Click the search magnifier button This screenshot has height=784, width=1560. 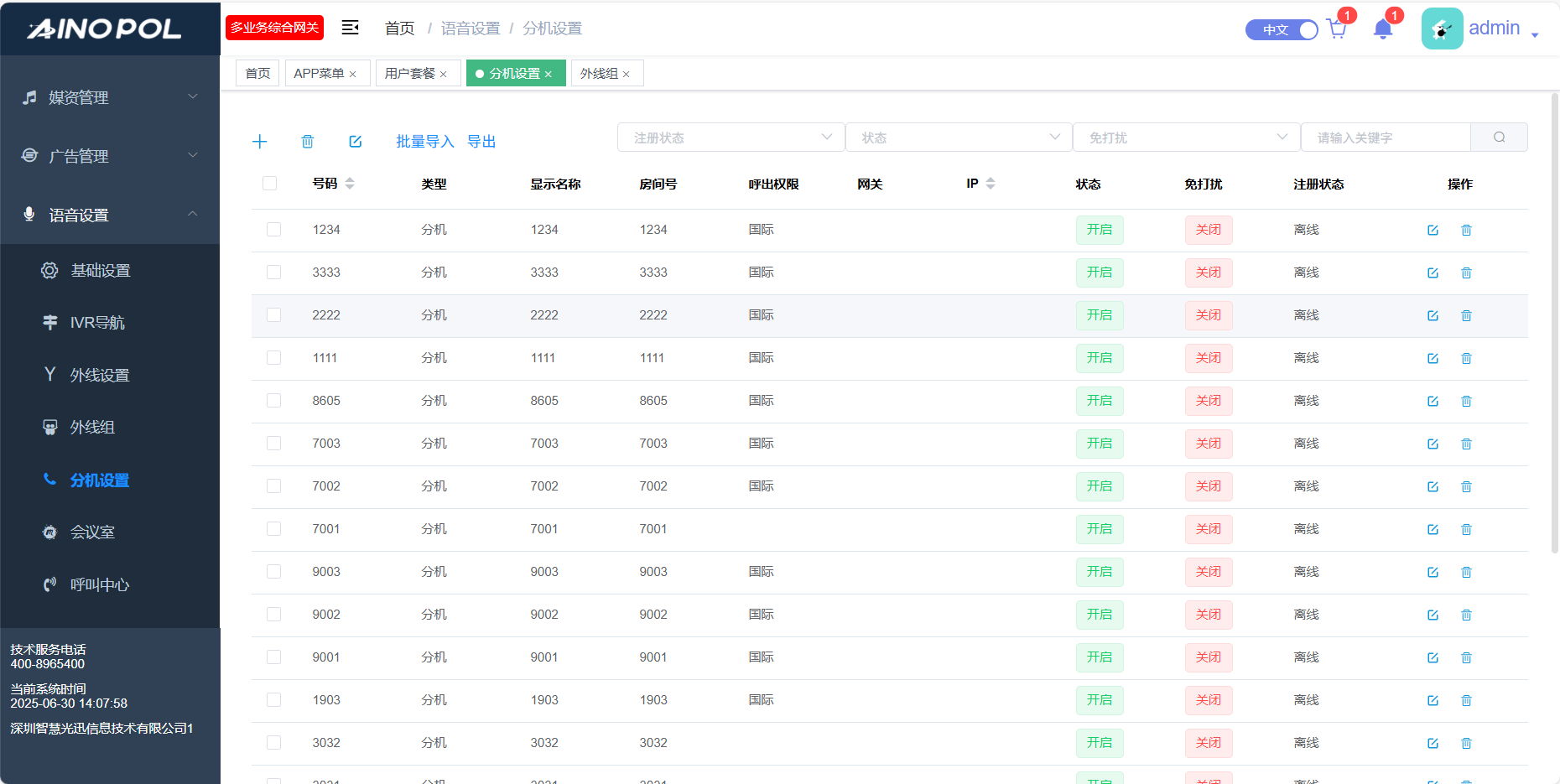point(1499,138)
